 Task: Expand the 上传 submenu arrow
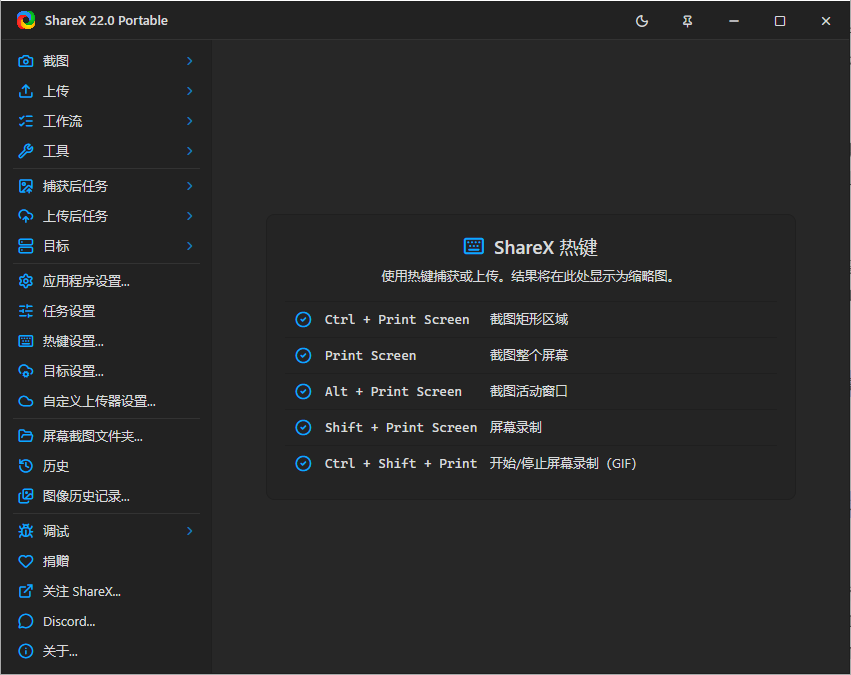point(189,91)
